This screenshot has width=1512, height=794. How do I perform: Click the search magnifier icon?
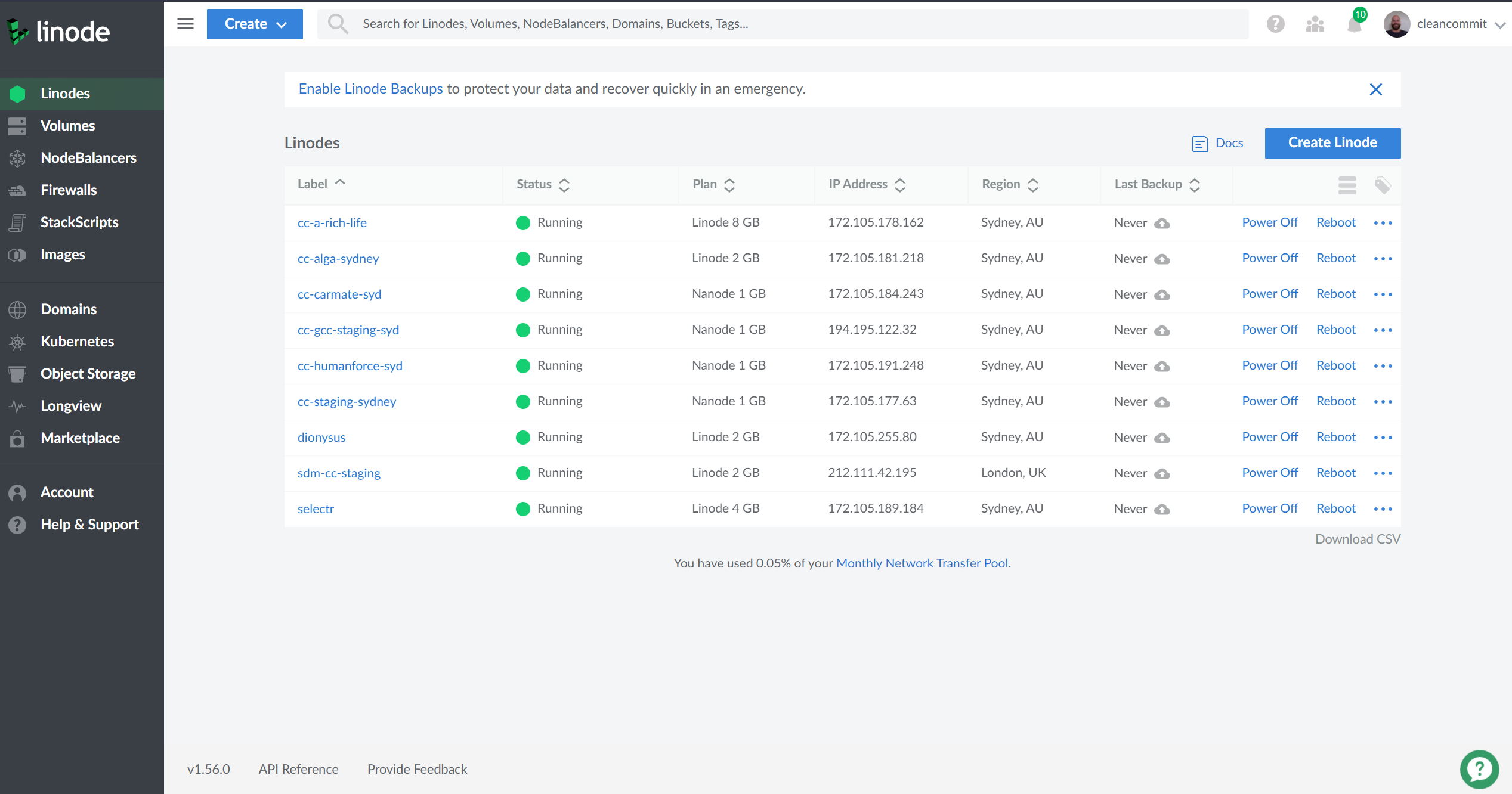click(x=338, y=24)
